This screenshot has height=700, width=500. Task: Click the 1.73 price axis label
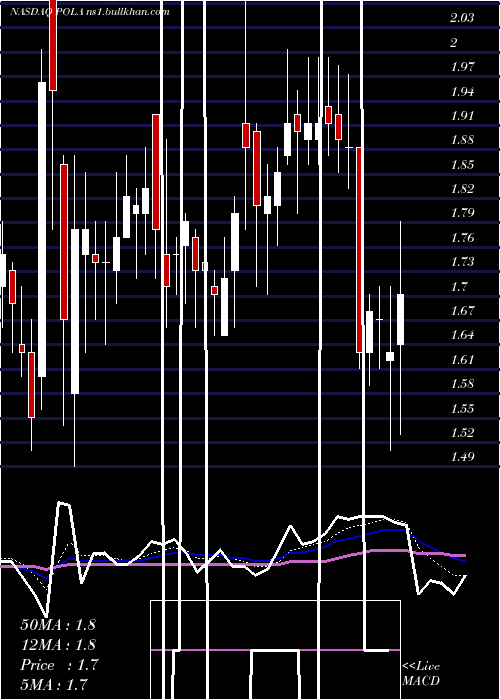pos(462,262)
